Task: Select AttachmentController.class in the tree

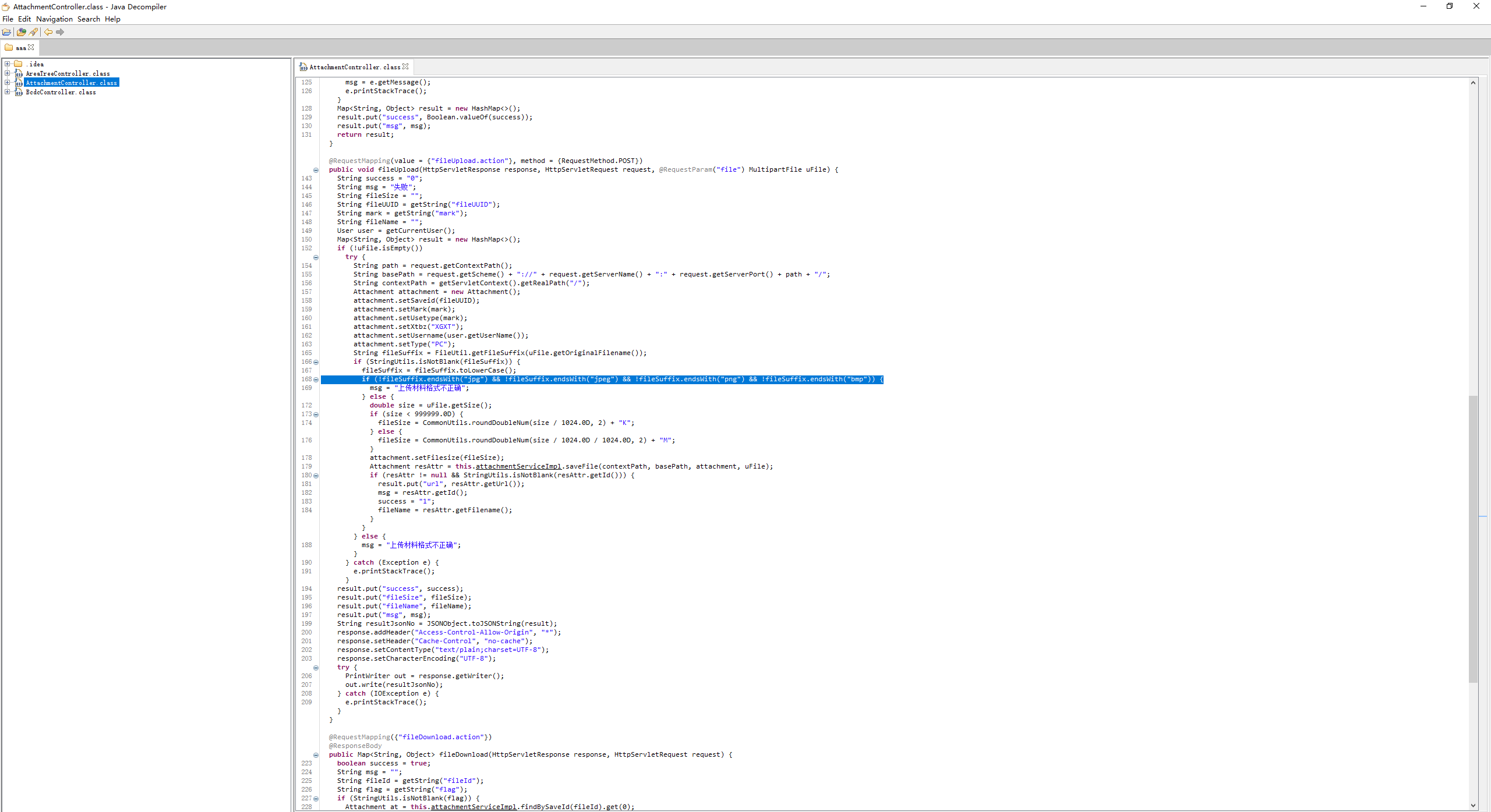Action: pyautogui.click(x=72, y=83)
